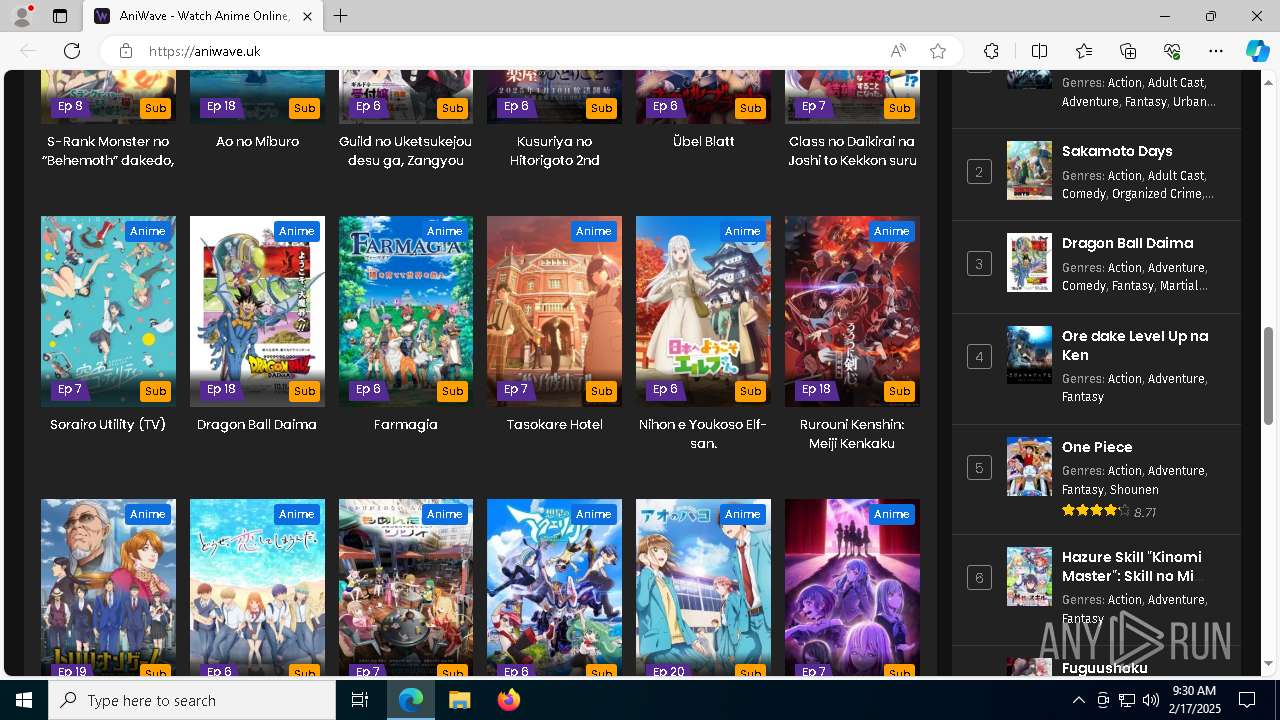The height and width of the screenshot is (720, 1280).
Task: Open Ore dake Level Up na Ken
Action: [1135, 345]
